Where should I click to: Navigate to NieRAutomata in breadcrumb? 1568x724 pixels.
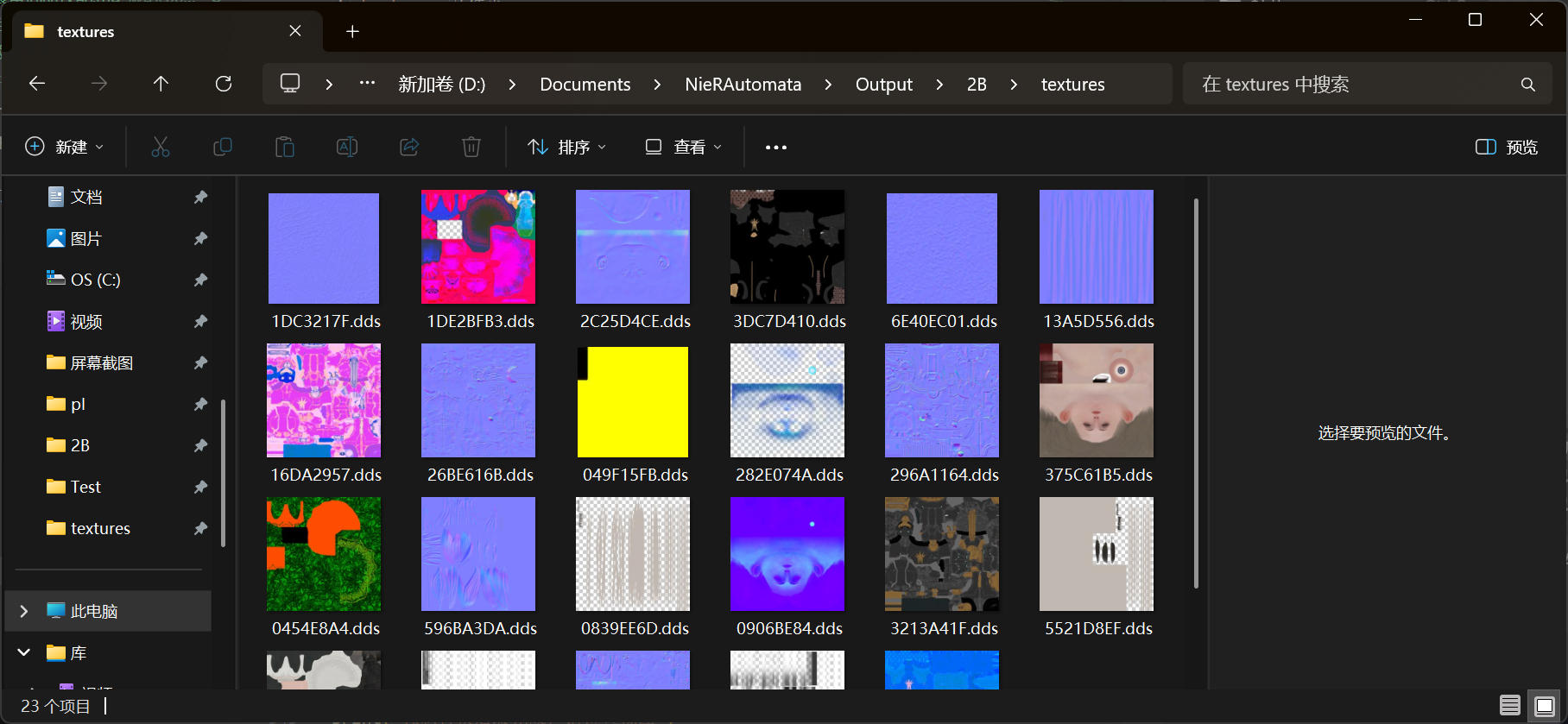coord(743,85)
